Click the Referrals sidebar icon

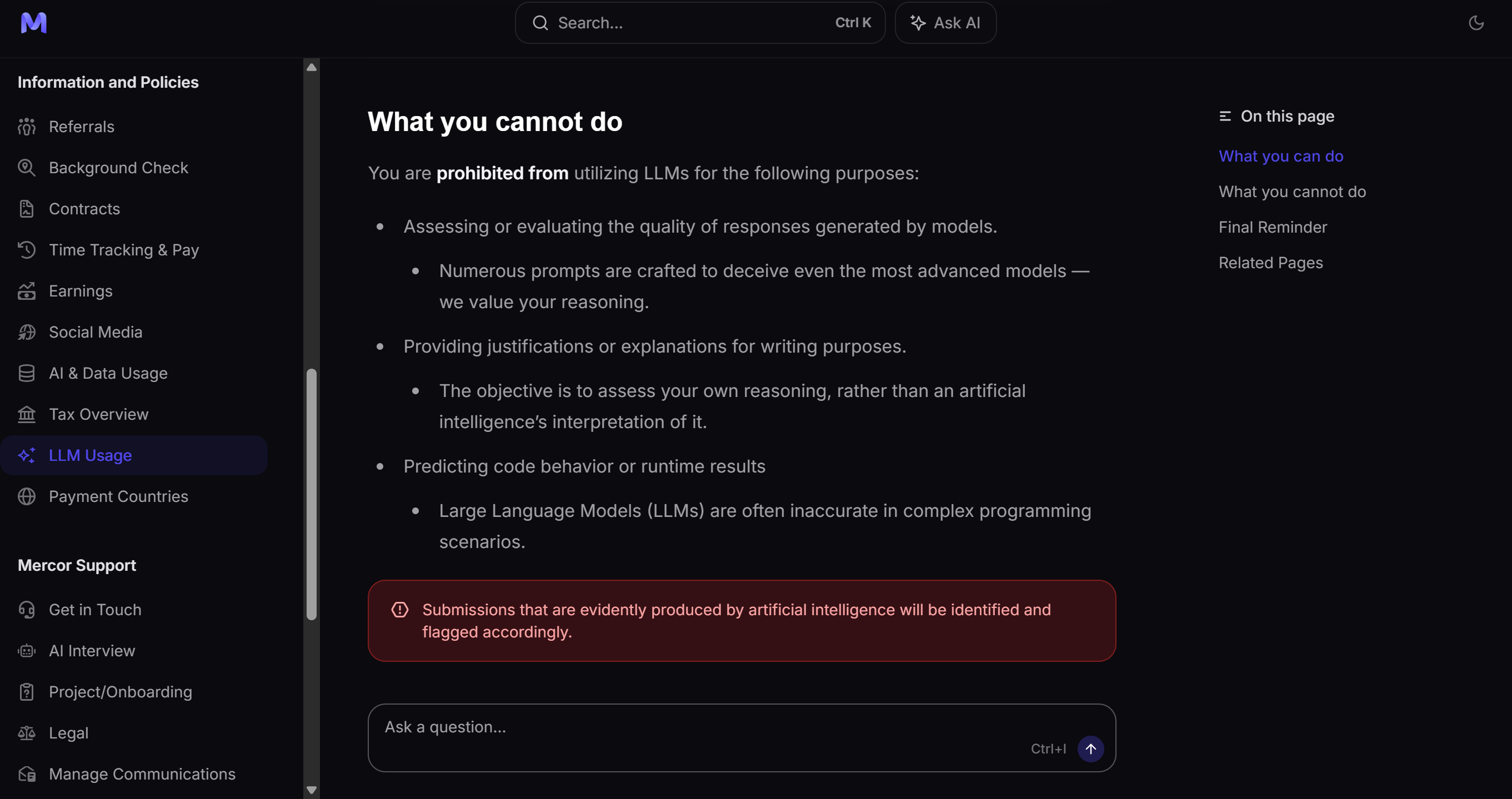coord(27,127)
